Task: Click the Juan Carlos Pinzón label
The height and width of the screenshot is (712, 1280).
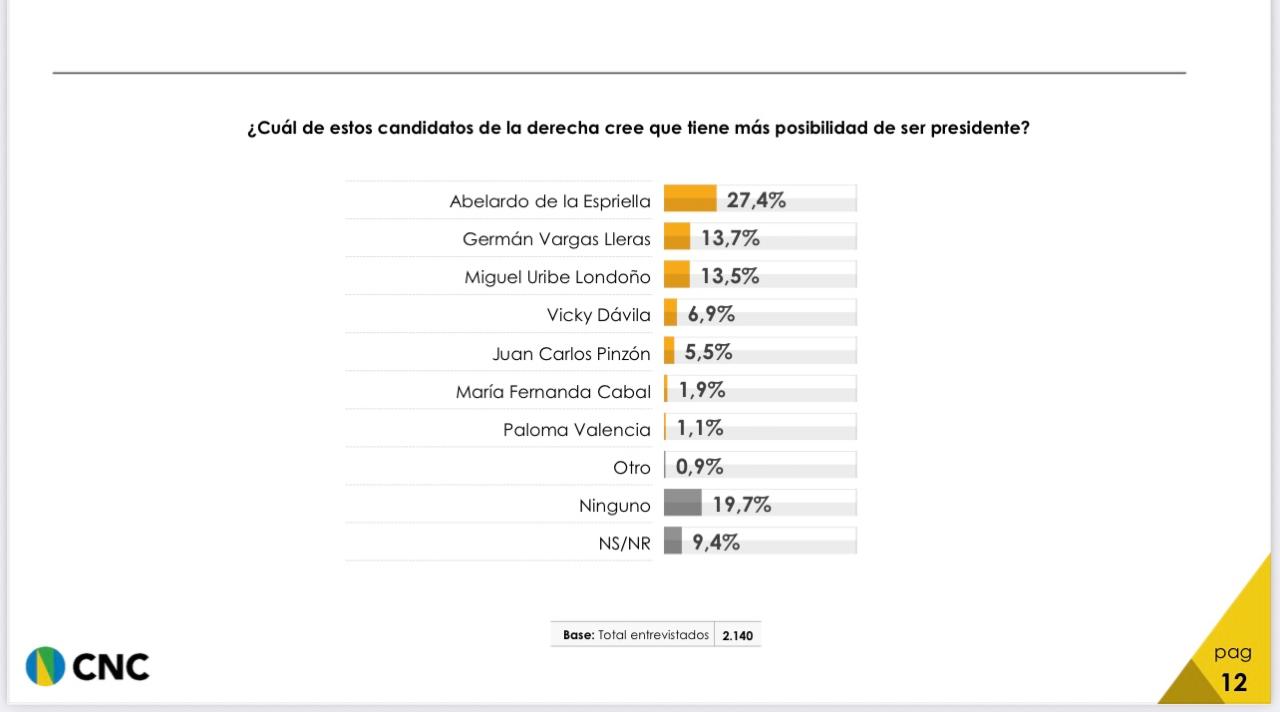Action: (571, 354)
